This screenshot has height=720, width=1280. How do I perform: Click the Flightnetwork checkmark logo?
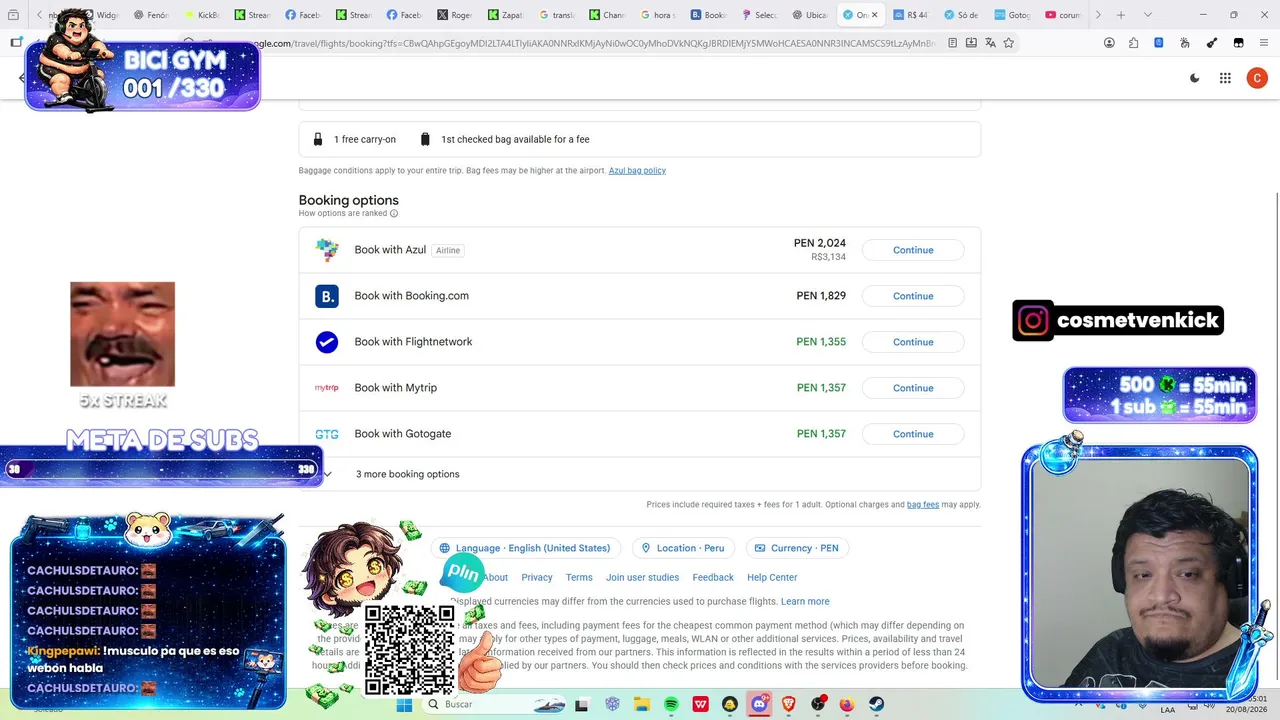(x=327, y=342)
